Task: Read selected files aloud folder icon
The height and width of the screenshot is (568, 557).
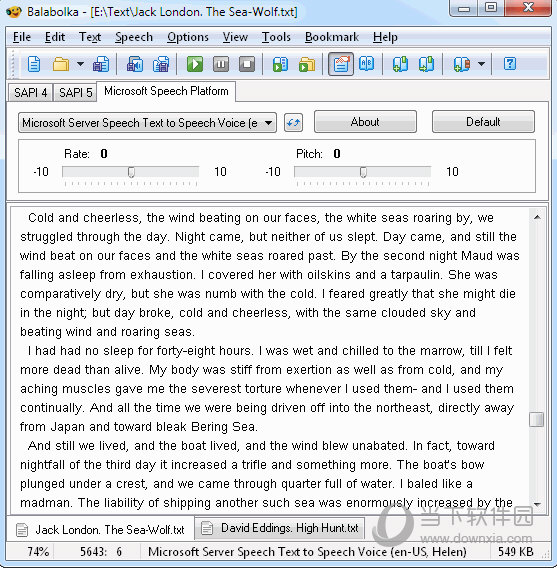Action: [307, 64]
